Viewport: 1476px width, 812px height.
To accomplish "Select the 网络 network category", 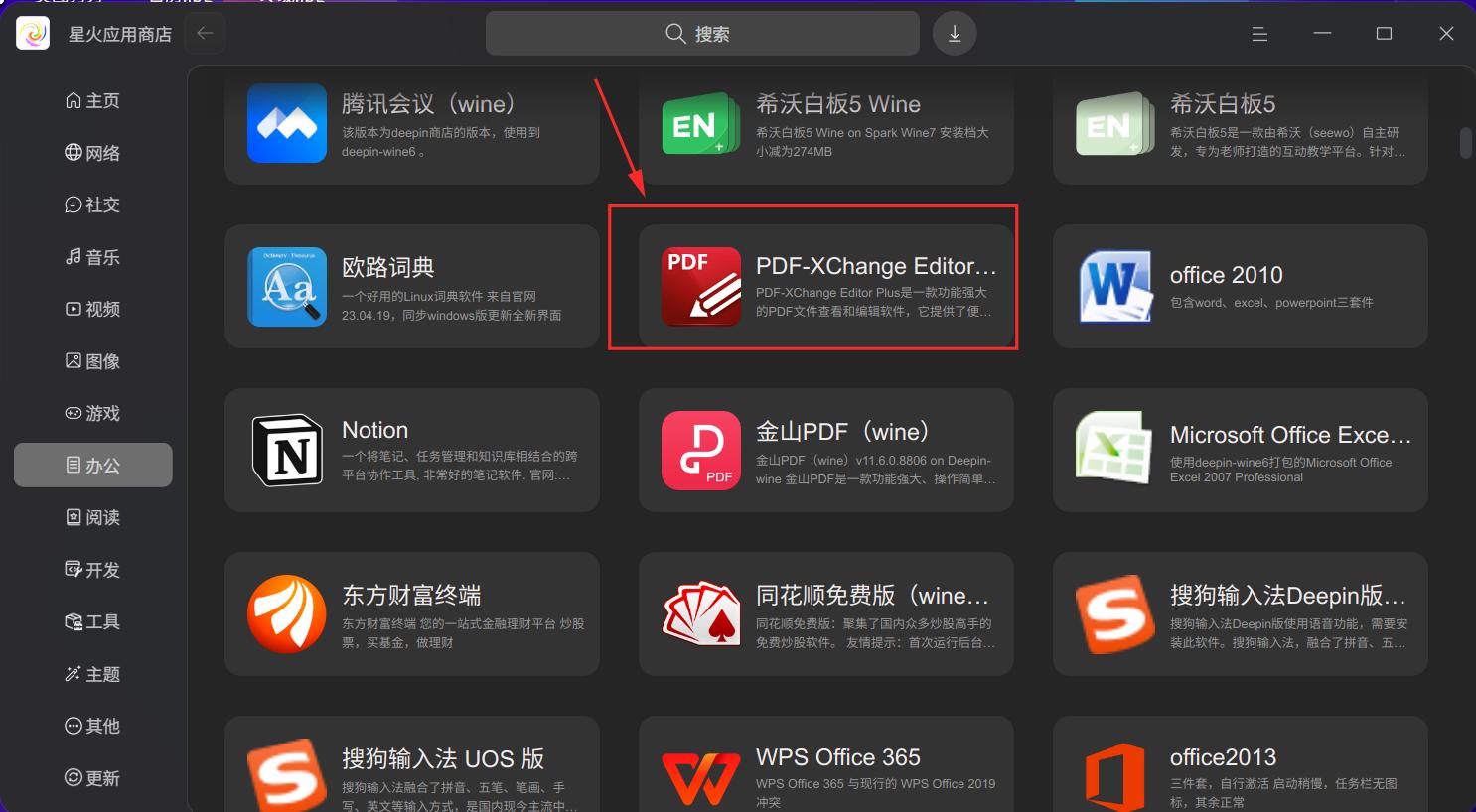I will click(x=93, y=153).
